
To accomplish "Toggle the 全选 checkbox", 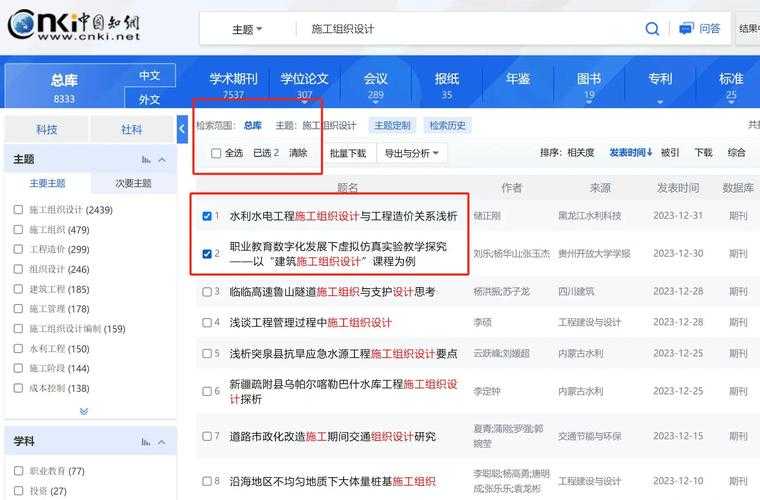I will tap(216, 153).
